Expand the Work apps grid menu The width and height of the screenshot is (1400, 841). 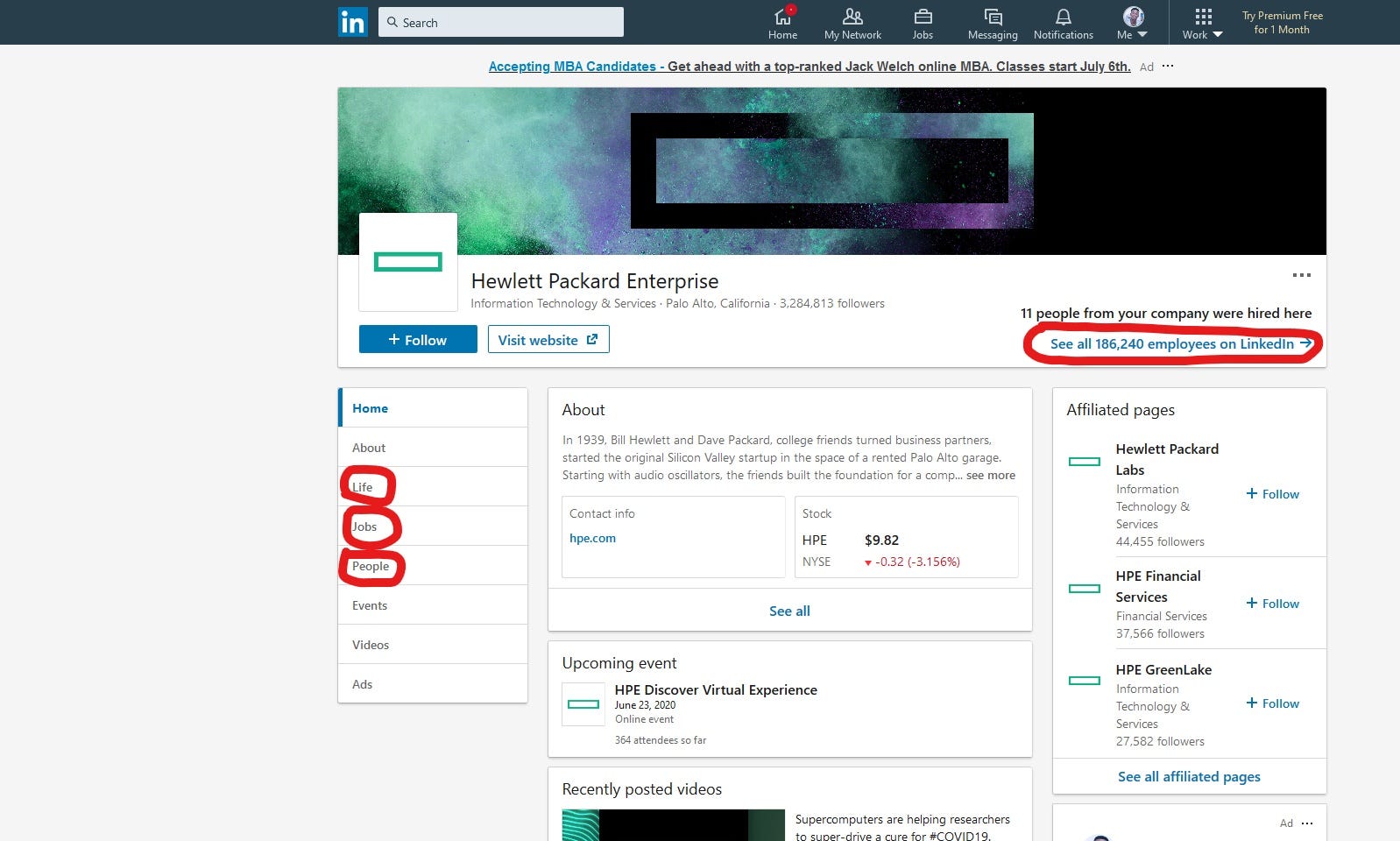coord(1202,24)
